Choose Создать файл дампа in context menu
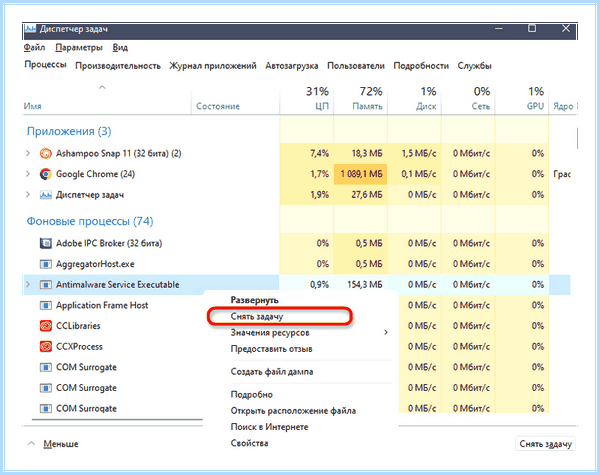 pyautogui.click(x=272, y=372)
